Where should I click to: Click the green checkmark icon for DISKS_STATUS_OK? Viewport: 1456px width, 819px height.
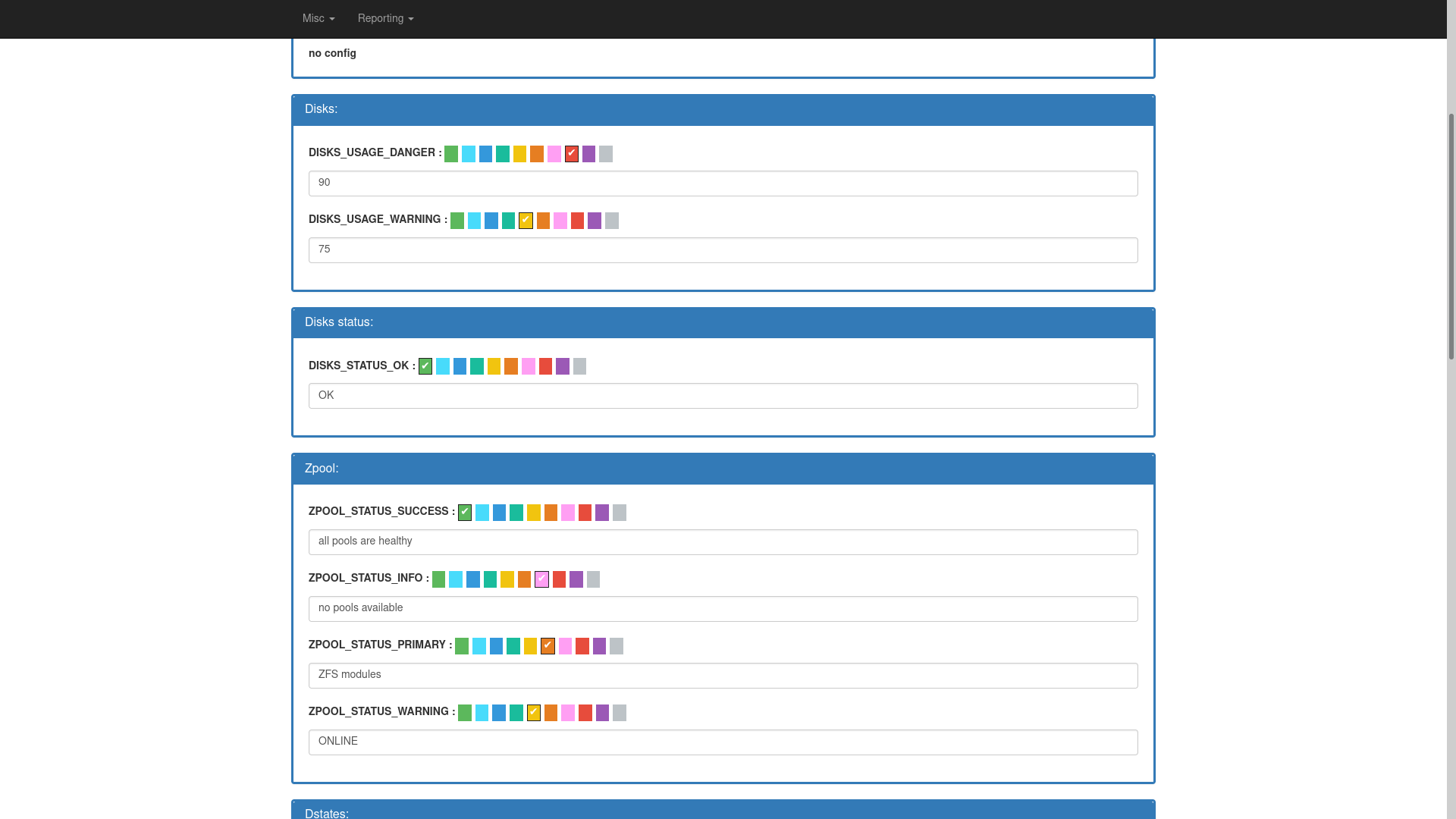[x=425, y=365]
